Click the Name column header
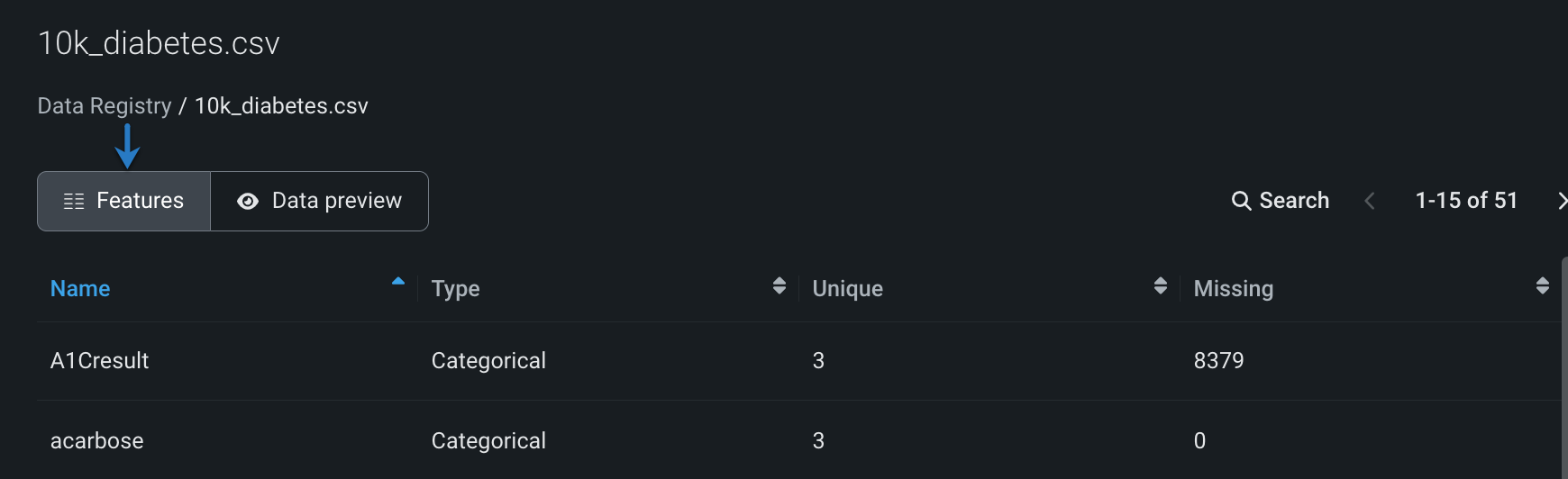Viewport: 1568px width, 479px height. click(80, 289)
